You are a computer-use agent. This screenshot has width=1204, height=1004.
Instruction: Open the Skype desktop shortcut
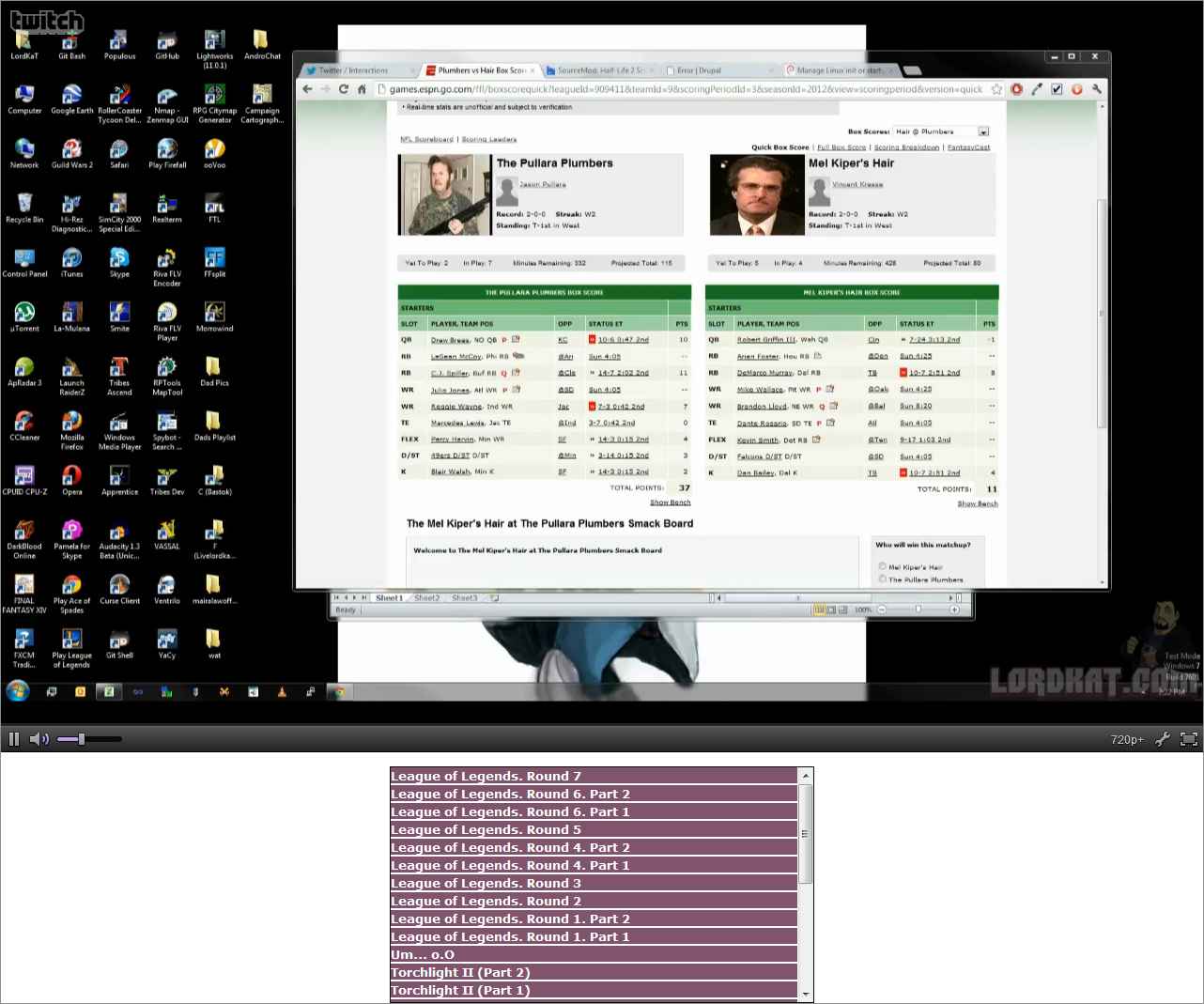tap(119, 263)
